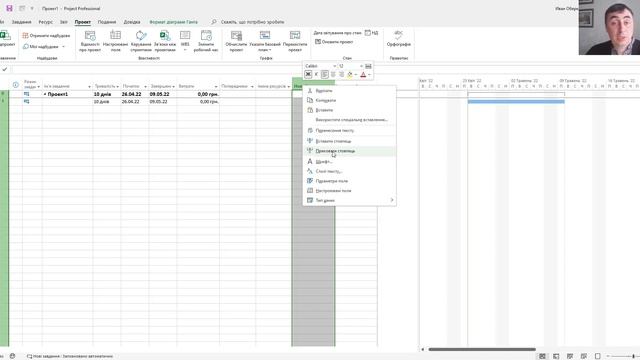This screenshot has width=640, height=360.
Task: Toggle Bold in mini toolbar
Action: pyautogui.click(x=308, y=74)
